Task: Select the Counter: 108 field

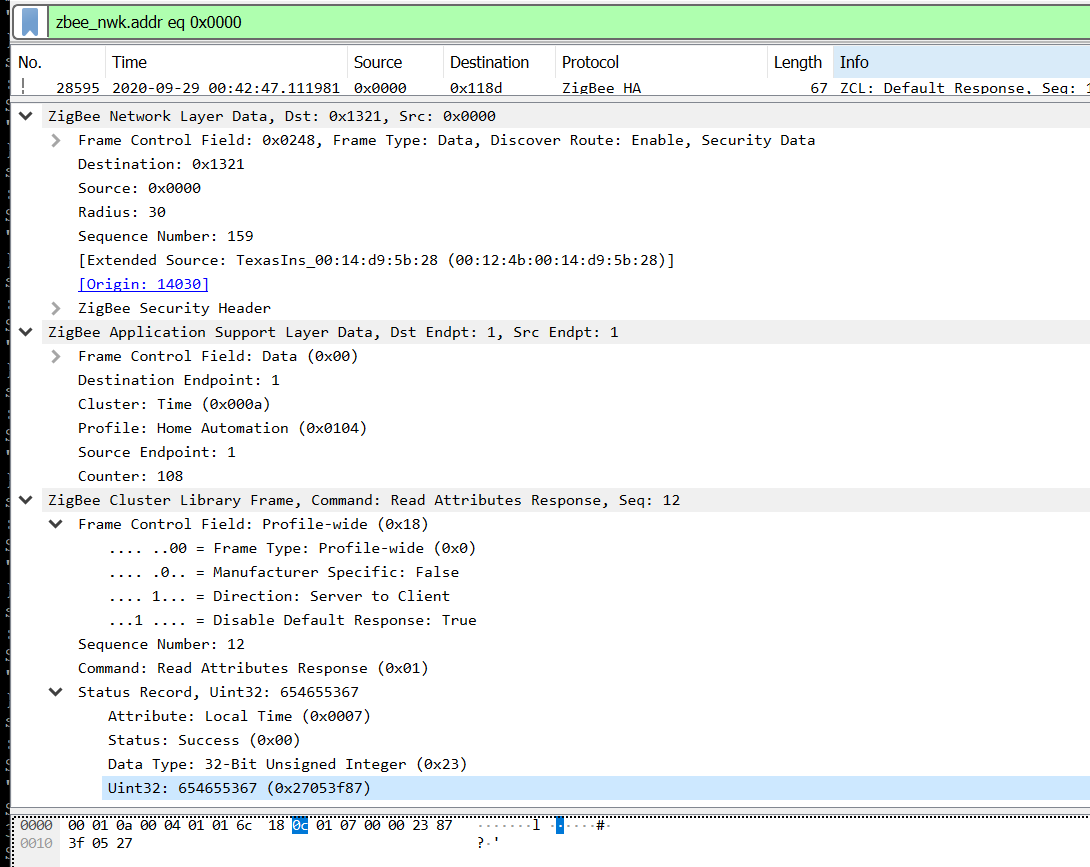Action: 131,476
